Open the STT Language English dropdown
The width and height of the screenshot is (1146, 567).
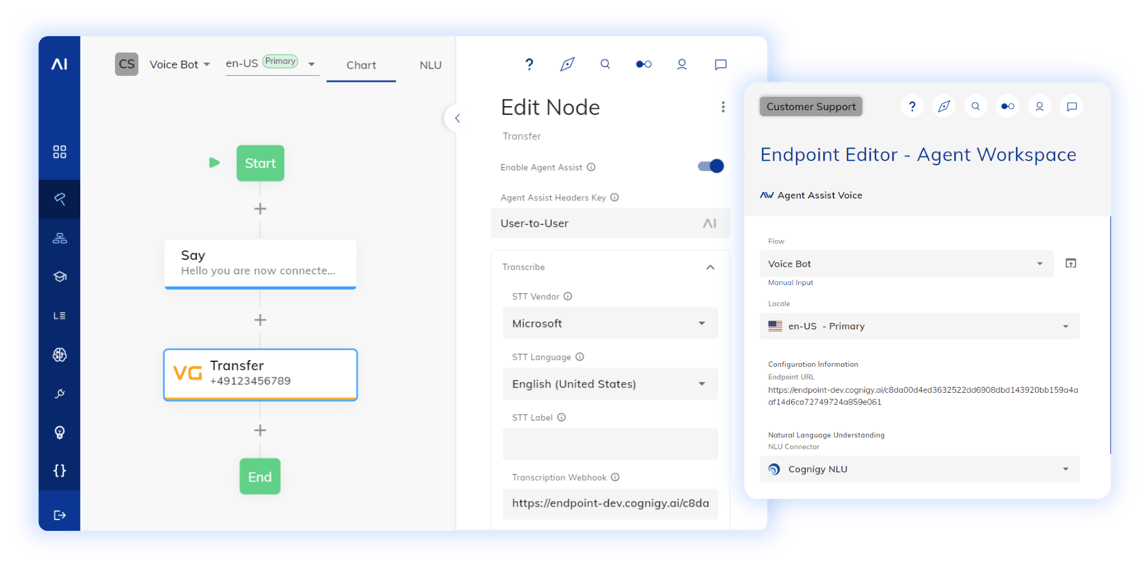tap(610, 384)
